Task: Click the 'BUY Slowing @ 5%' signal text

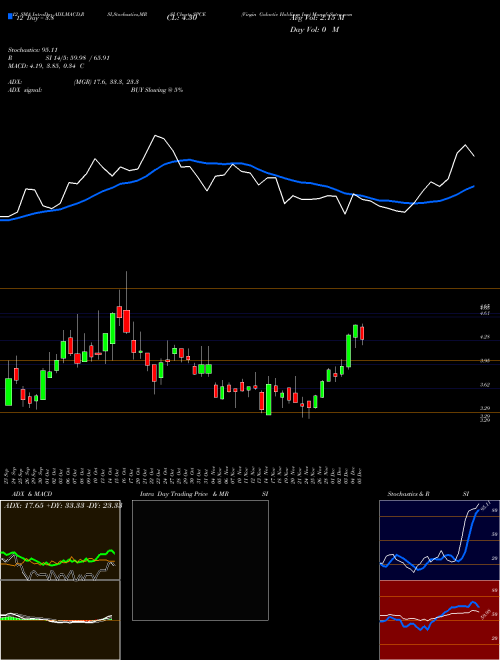Action: pos(157,90)
